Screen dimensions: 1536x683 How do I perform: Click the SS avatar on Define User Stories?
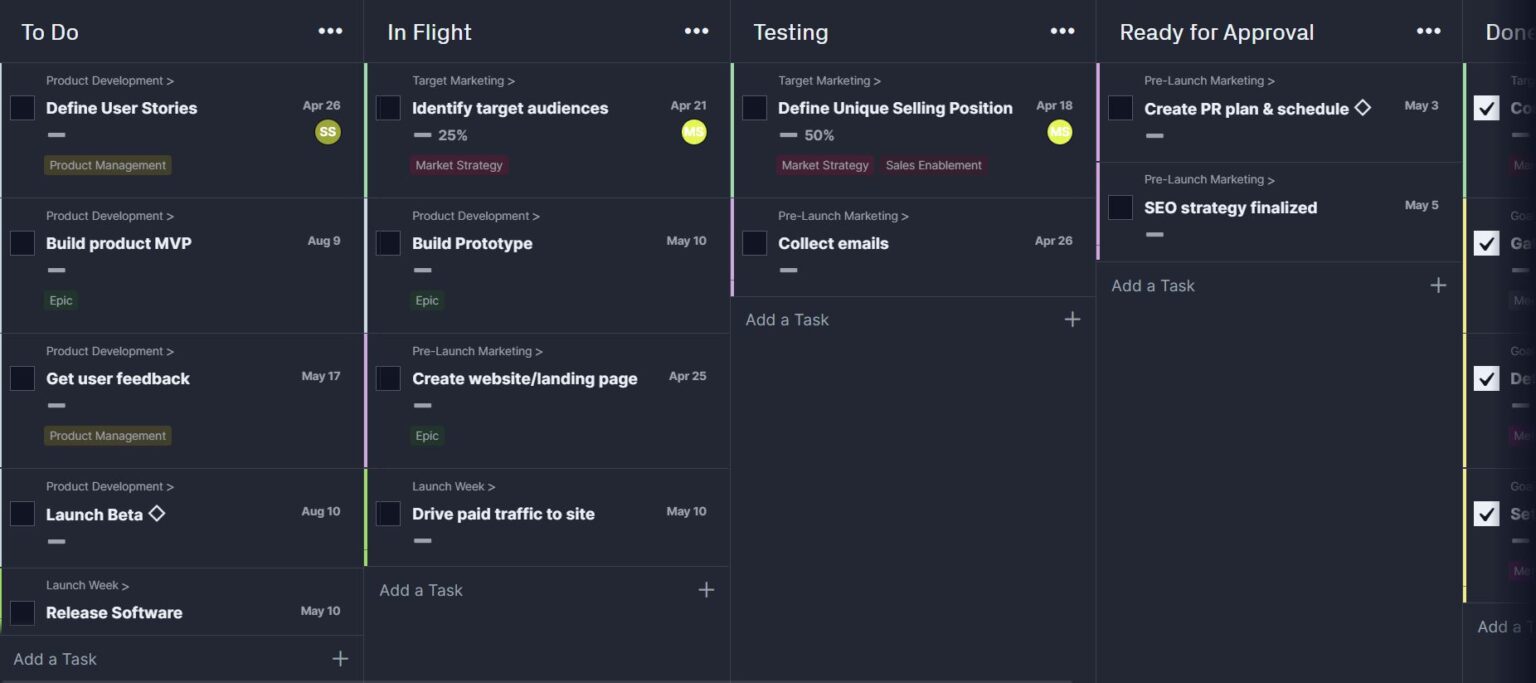327,131
